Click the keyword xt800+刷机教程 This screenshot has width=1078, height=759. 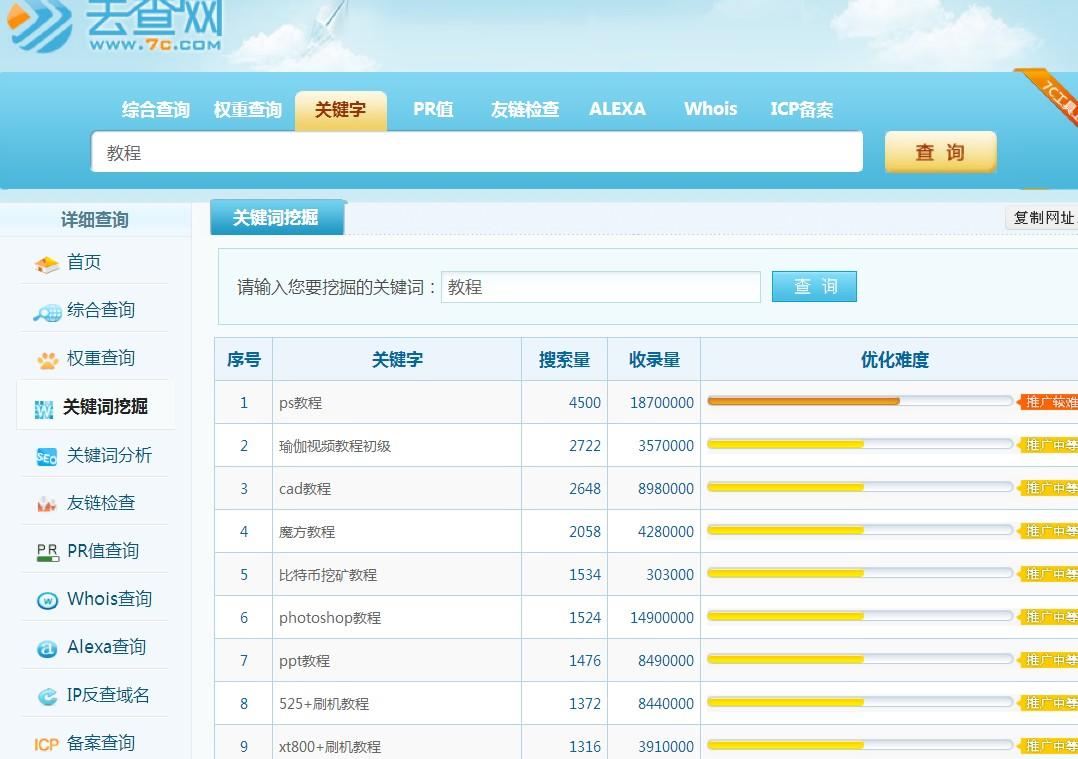[x=330, y=747]
